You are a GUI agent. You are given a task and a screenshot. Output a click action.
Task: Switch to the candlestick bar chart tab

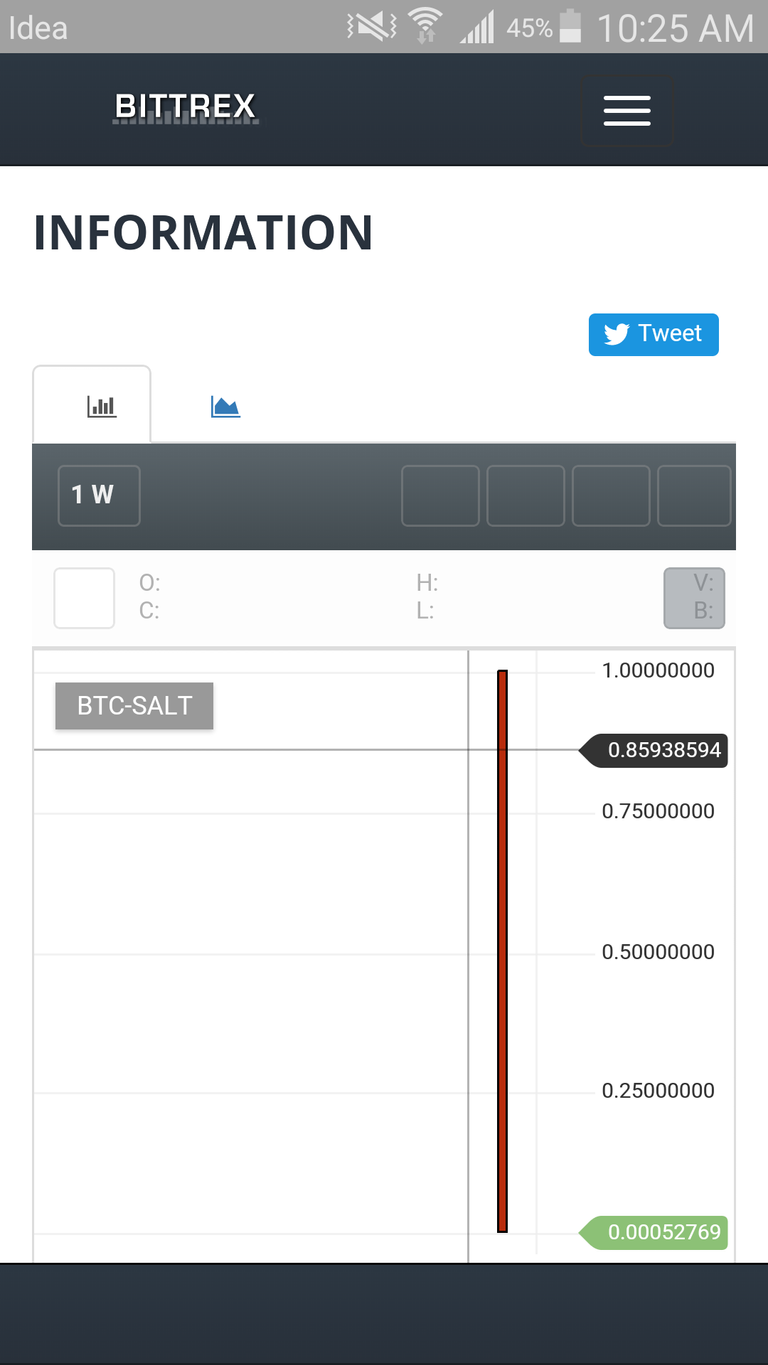(102, 406)
